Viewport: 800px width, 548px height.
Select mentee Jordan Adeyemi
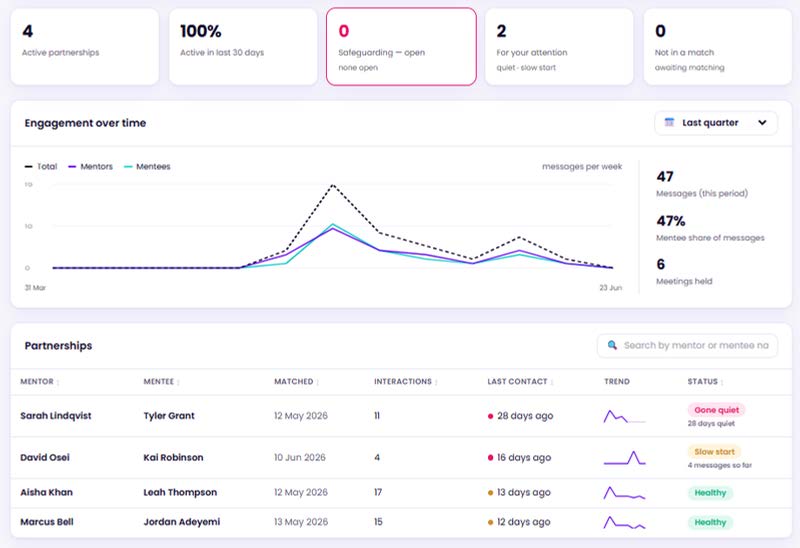[182, 522]
